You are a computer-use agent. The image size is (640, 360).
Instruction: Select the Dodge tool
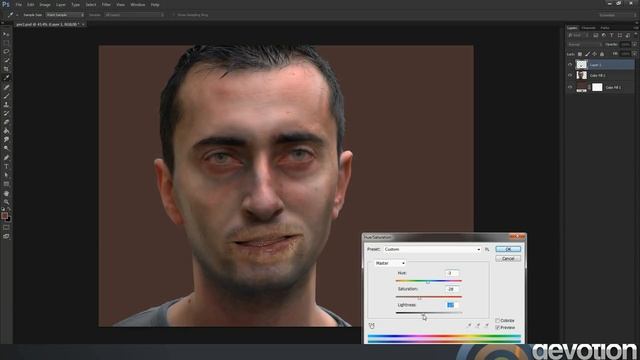click(x=6, y=148)
